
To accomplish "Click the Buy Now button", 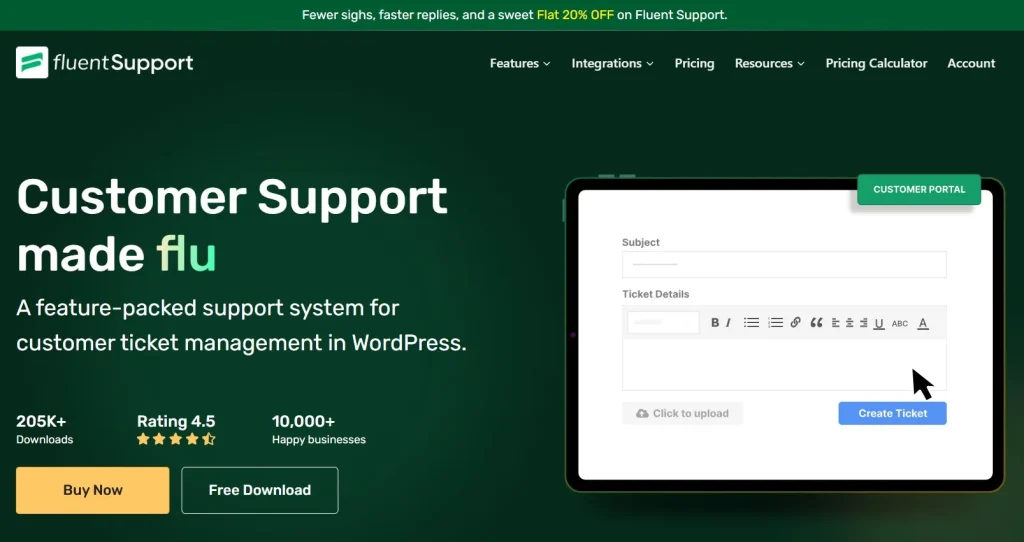I will [93, 490].
